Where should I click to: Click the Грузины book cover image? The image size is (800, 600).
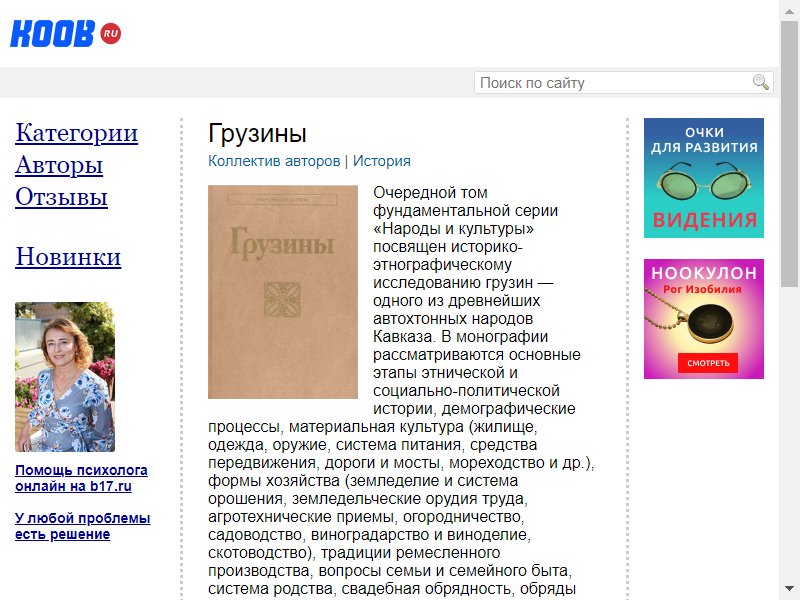[x=283, y=292]
